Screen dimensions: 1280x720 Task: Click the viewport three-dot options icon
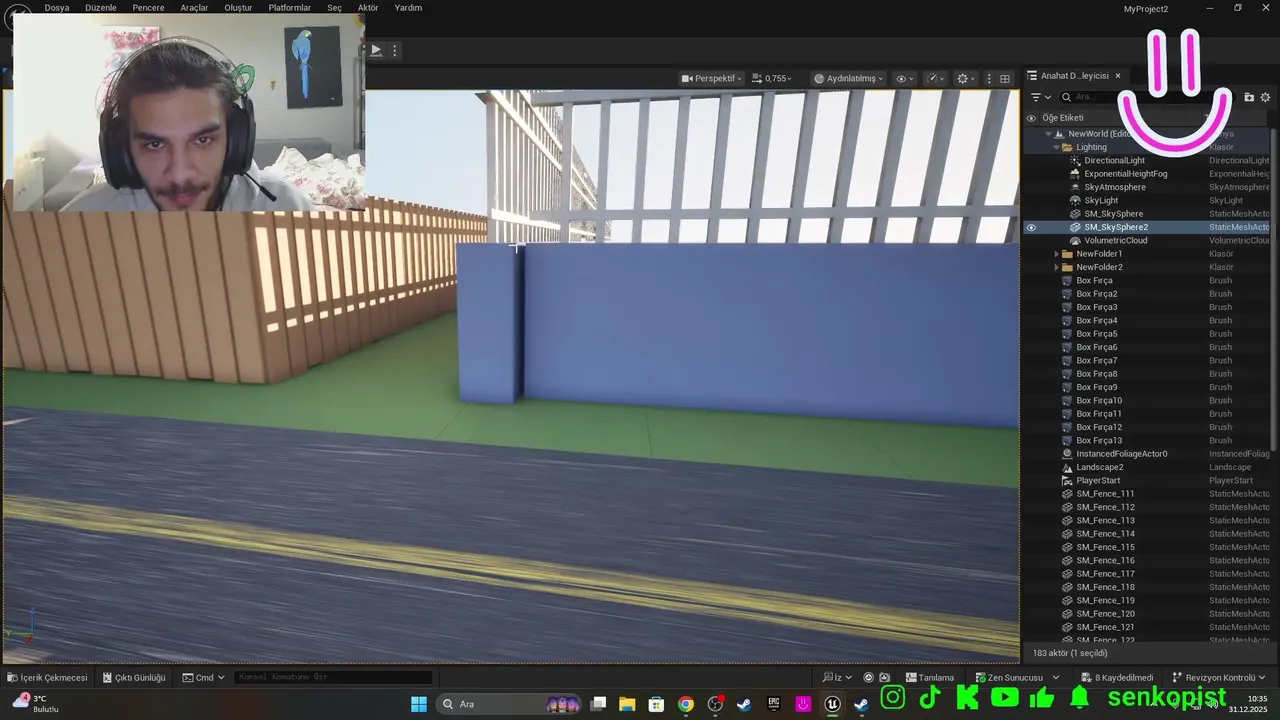989,78
